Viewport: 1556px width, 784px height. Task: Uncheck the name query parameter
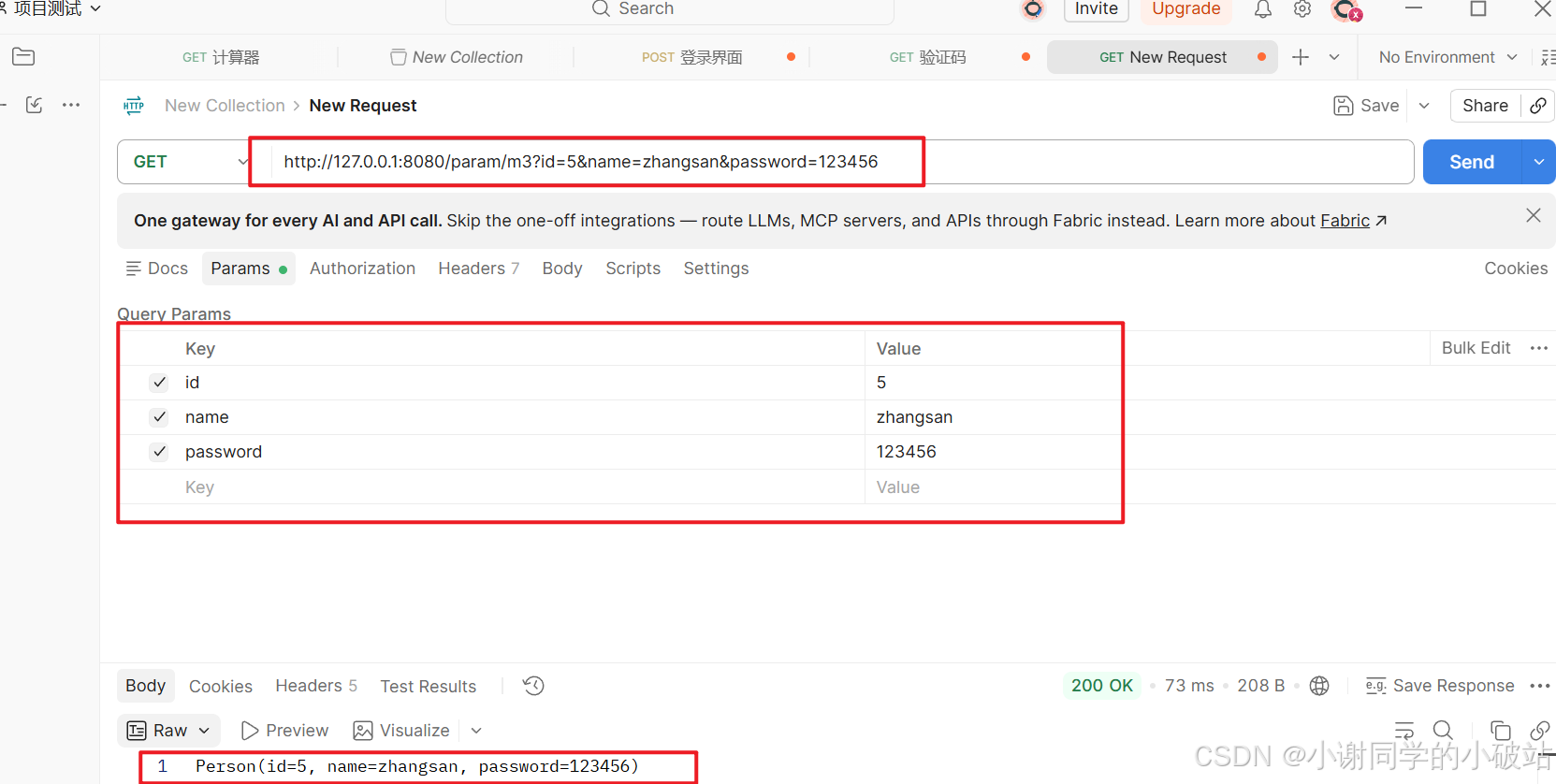159,417
